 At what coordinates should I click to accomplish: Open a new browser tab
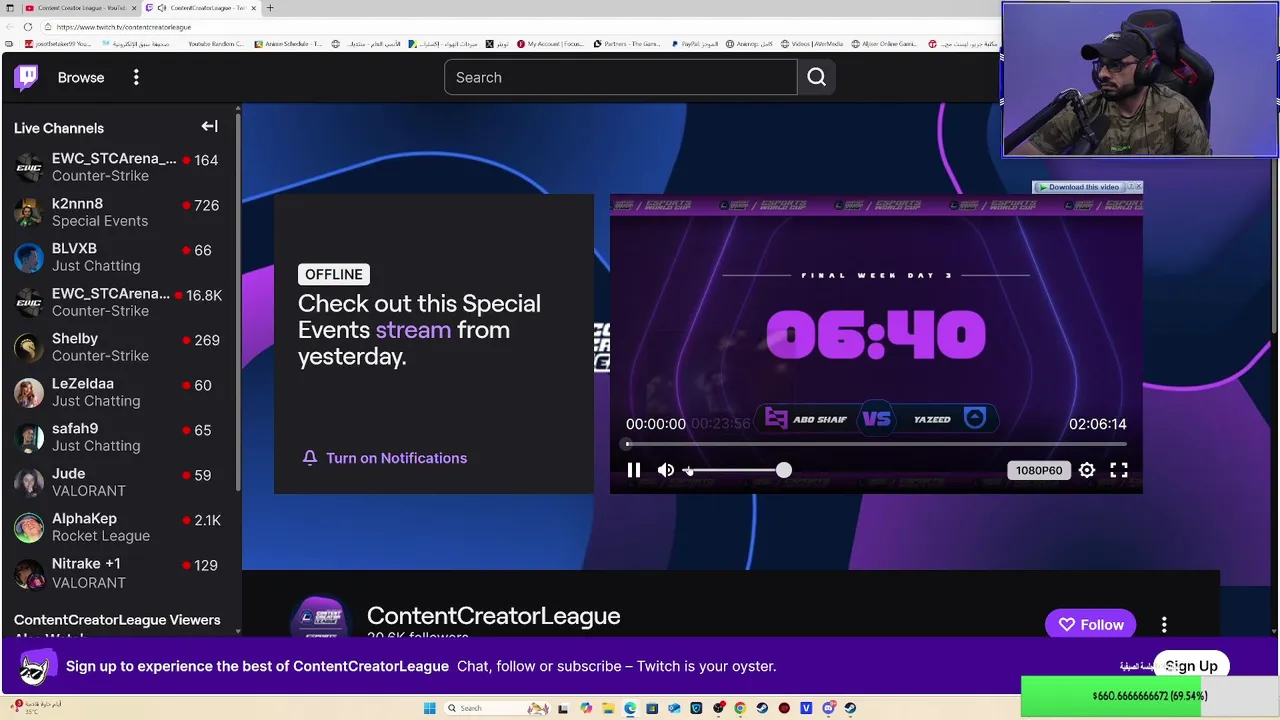269,8
